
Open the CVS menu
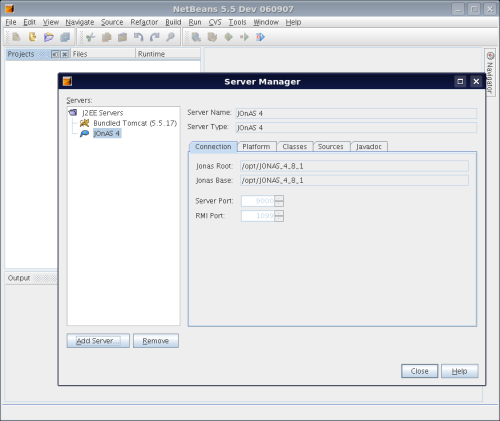[215, 22]
